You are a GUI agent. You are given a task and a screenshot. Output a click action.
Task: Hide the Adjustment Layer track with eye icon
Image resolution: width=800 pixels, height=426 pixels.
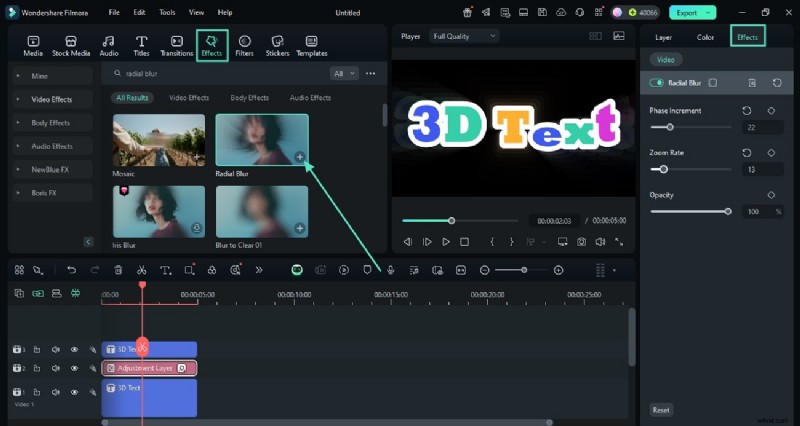tap(74, 369)
